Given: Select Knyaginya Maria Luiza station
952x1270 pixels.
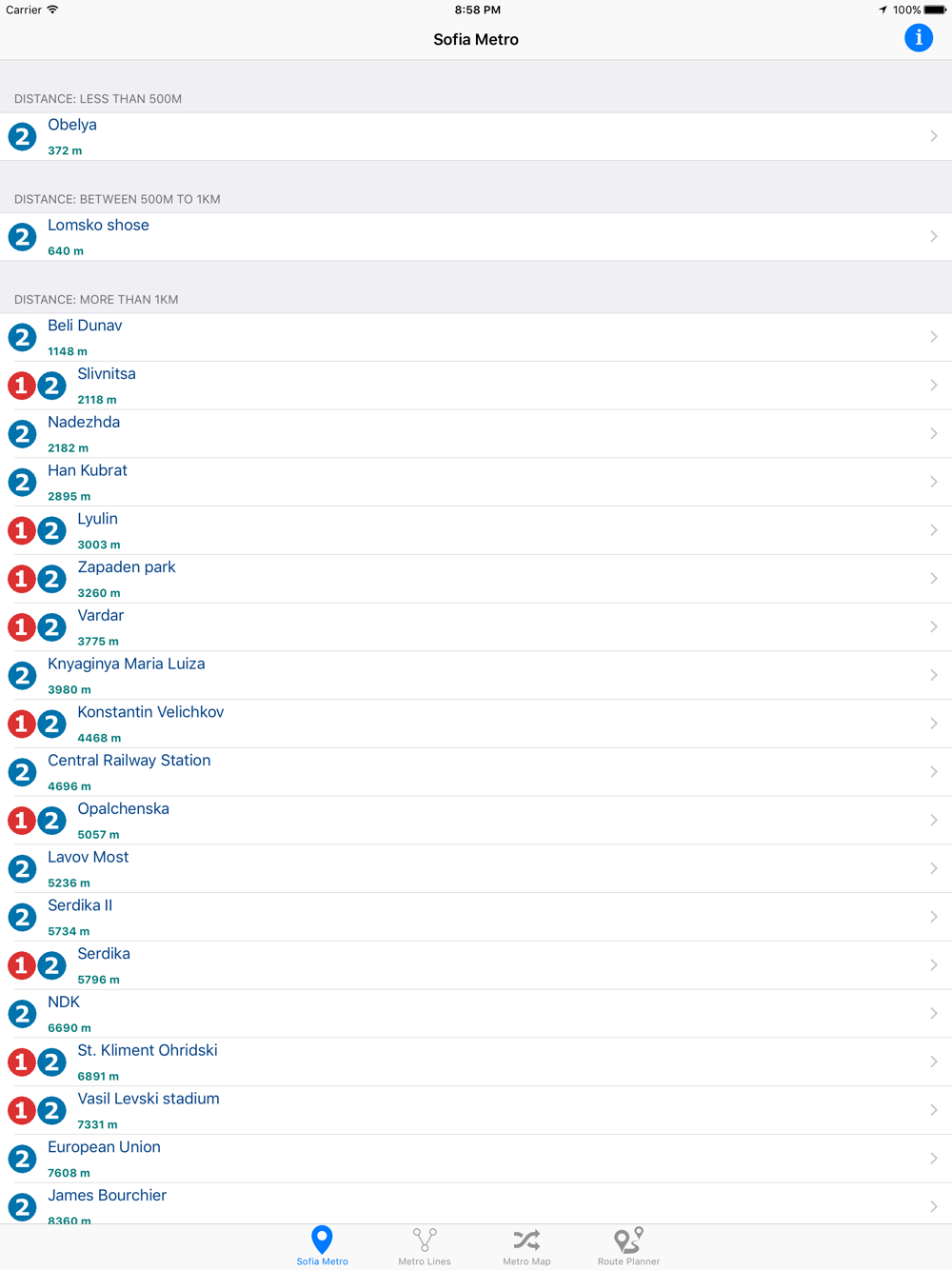Looking at the screenshot, I should 476,676.
